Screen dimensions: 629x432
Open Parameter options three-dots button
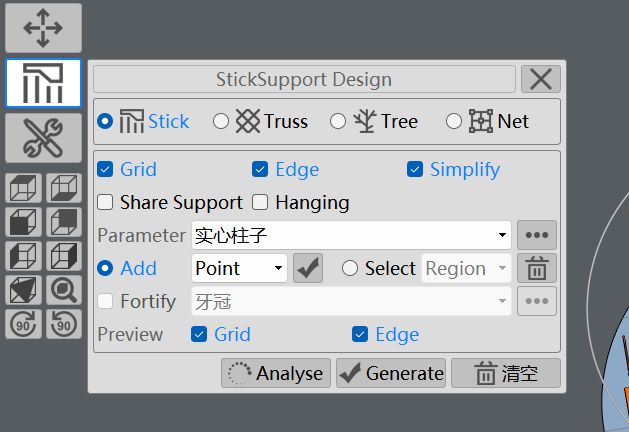click(x=537, y=236)
